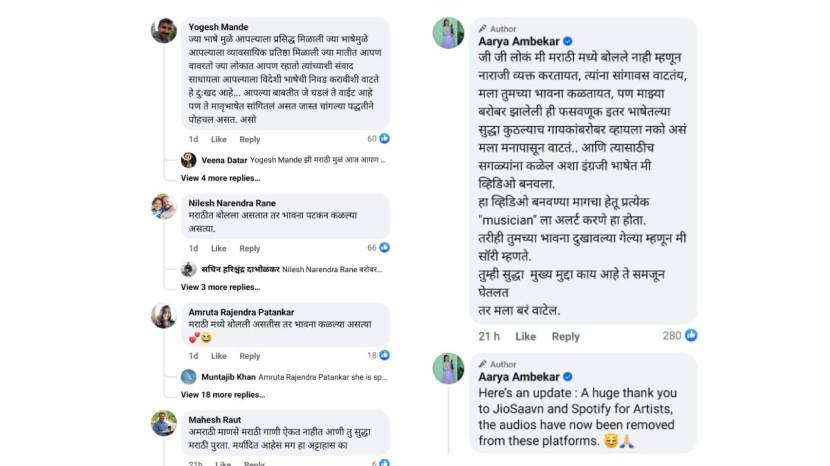Image resolution: width=830 pixels, height=466 pixels.
Task: Reply to Amruta Rajendra Patankar's comment
Action: click(x=250, y=355)
